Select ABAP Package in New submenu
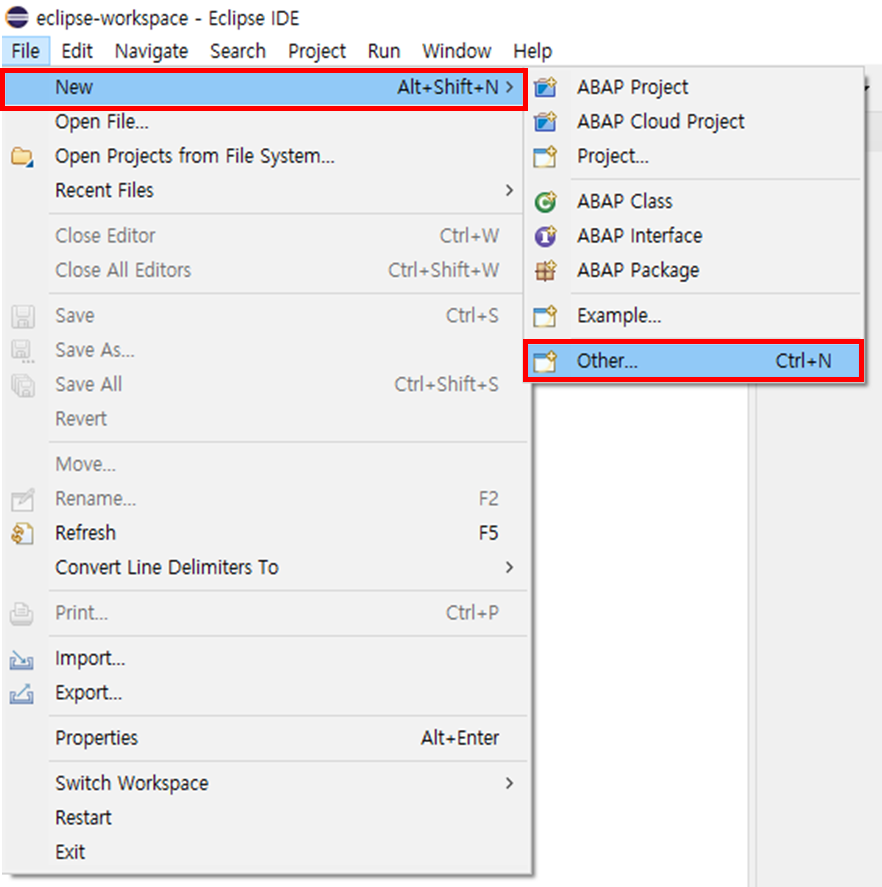 pos(694,270)
